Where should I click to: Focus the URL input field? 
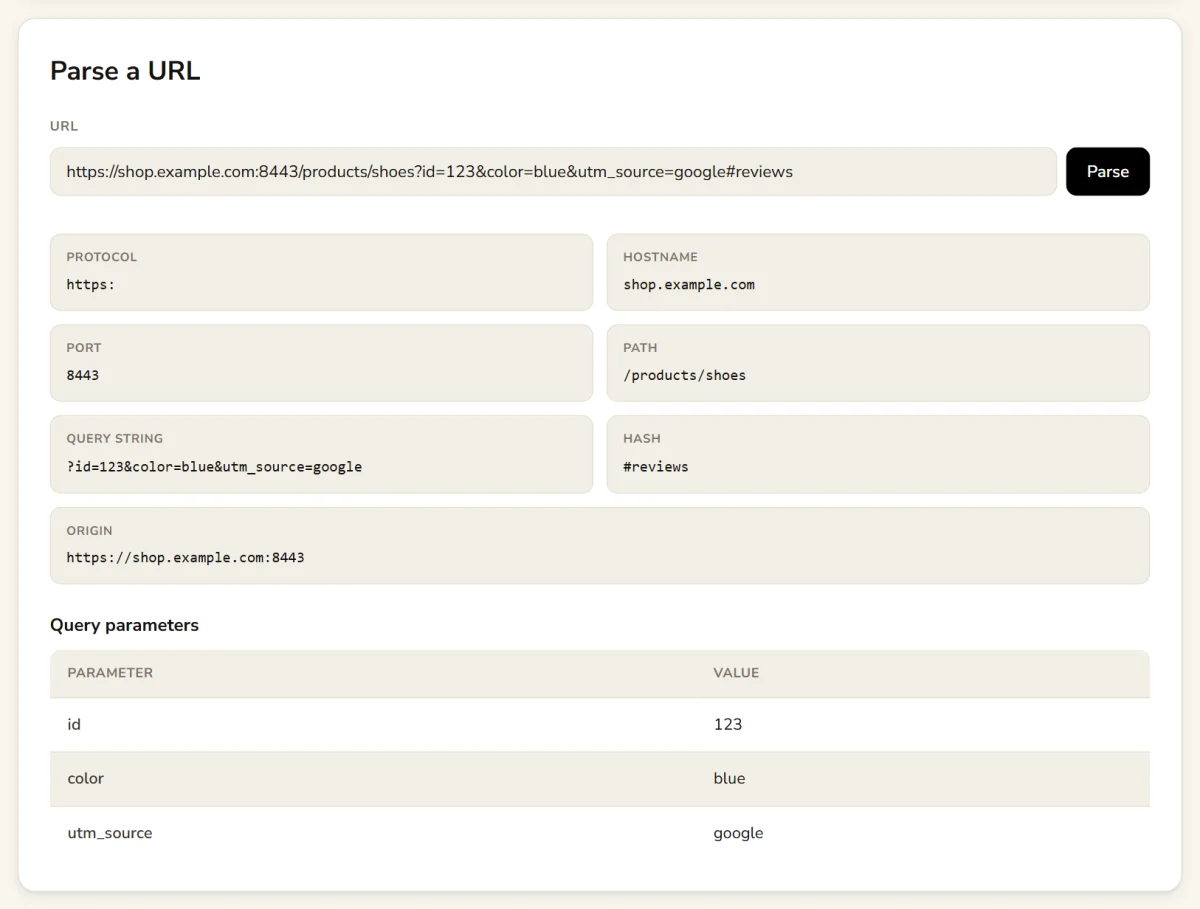[553, 171]
